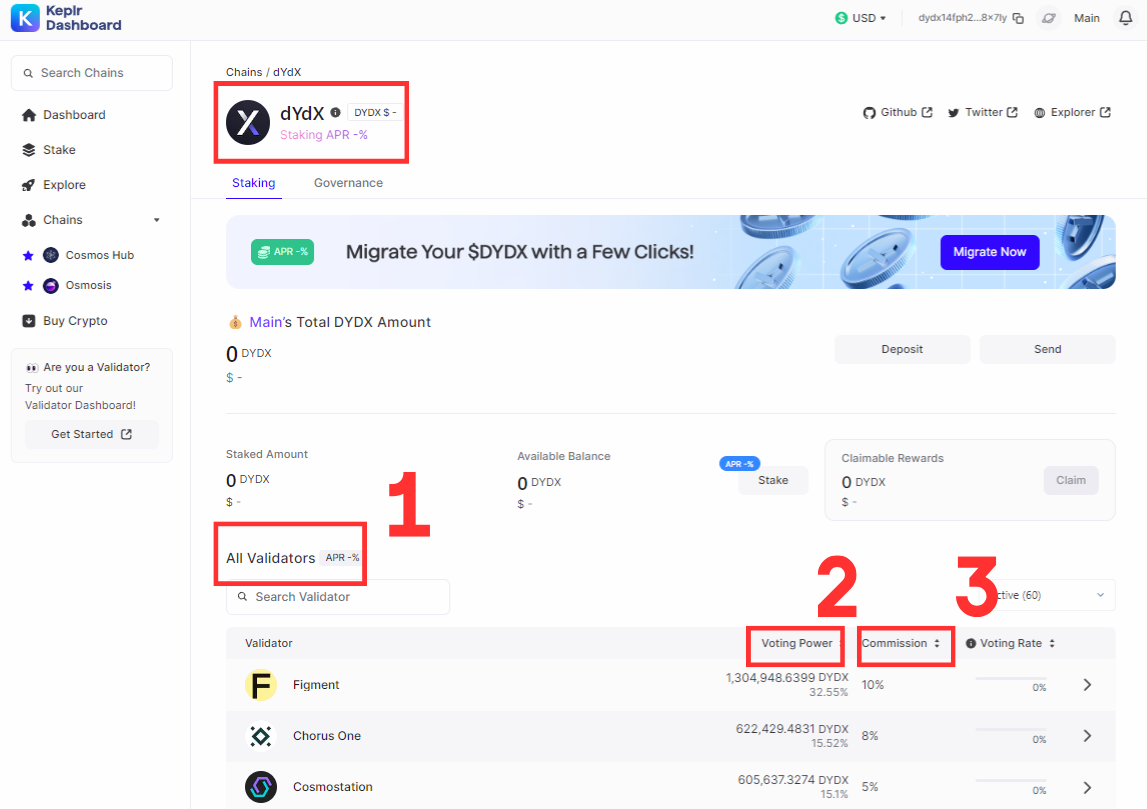Screen dimensions: 1147x809
Task: Click the Search Validator field
Action: [x=338, y=597]
